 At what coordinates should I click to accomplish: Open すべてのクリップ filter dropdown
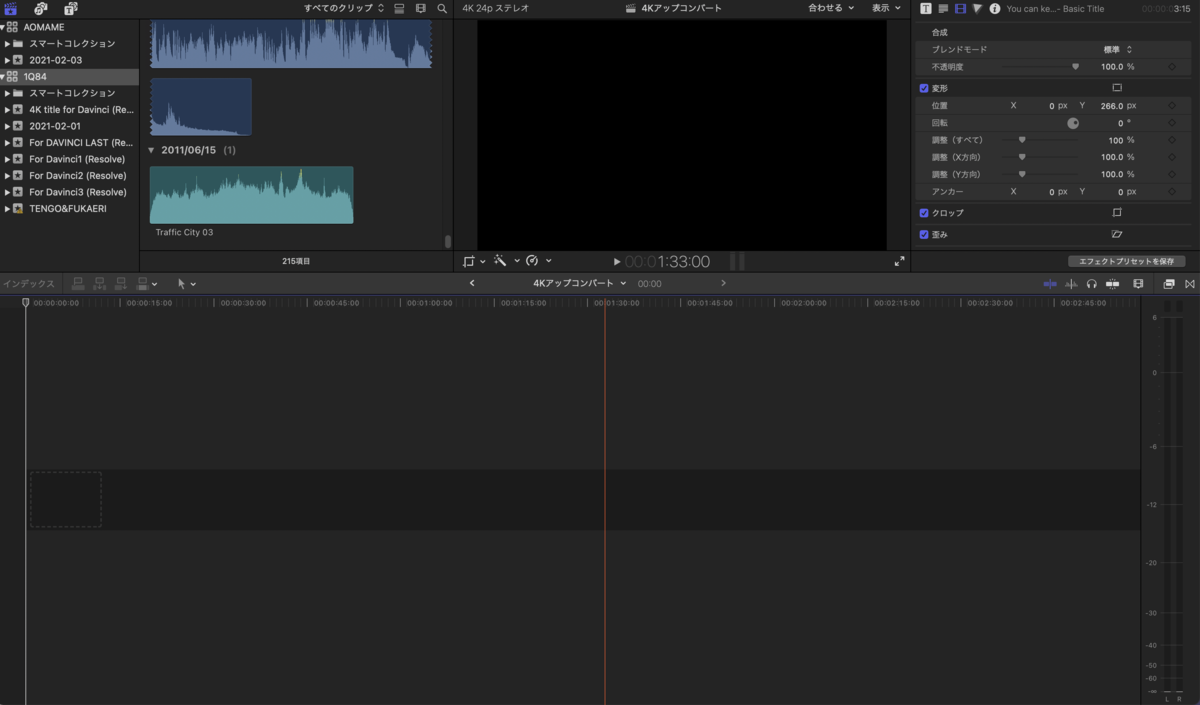(344, 8)
